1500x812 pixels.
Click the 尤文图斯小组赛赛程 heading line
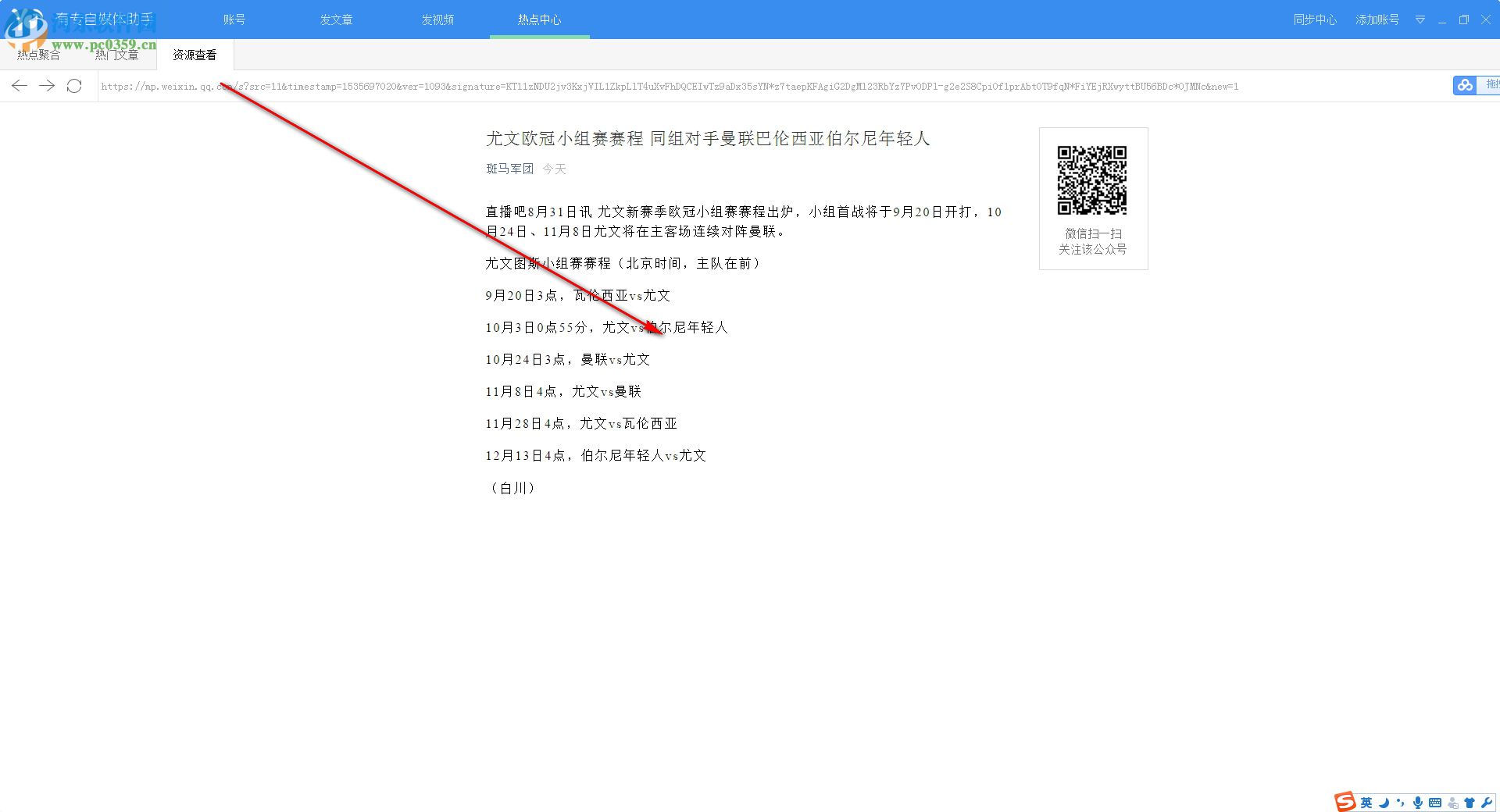pyautogui.click(x=623, y=263)
